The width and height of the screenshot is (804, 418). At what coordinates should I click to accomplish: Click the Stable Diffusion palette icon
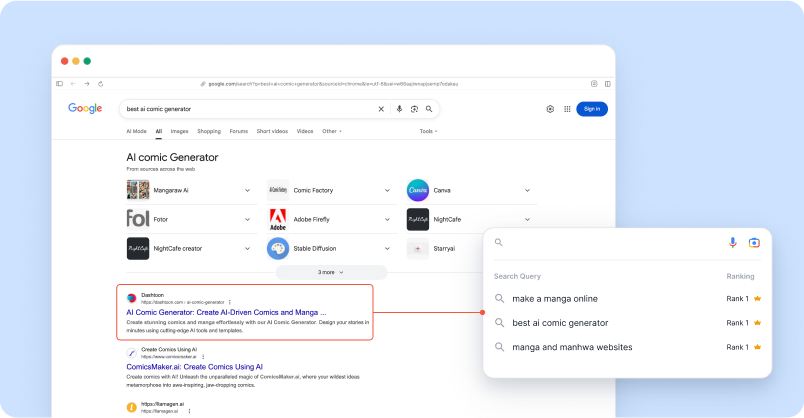pos(278,248)
